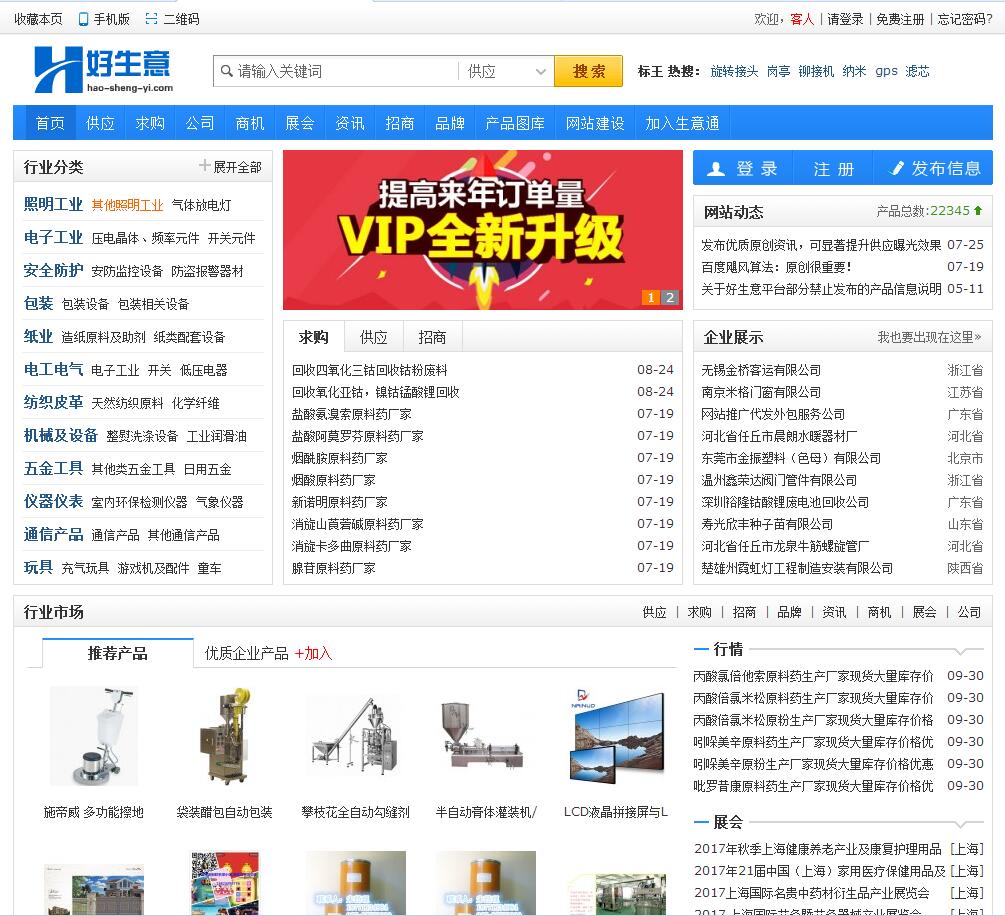The image size is (1005, 916).
Task: Click the user icon on 登录 button
Action: coord(715,169)
